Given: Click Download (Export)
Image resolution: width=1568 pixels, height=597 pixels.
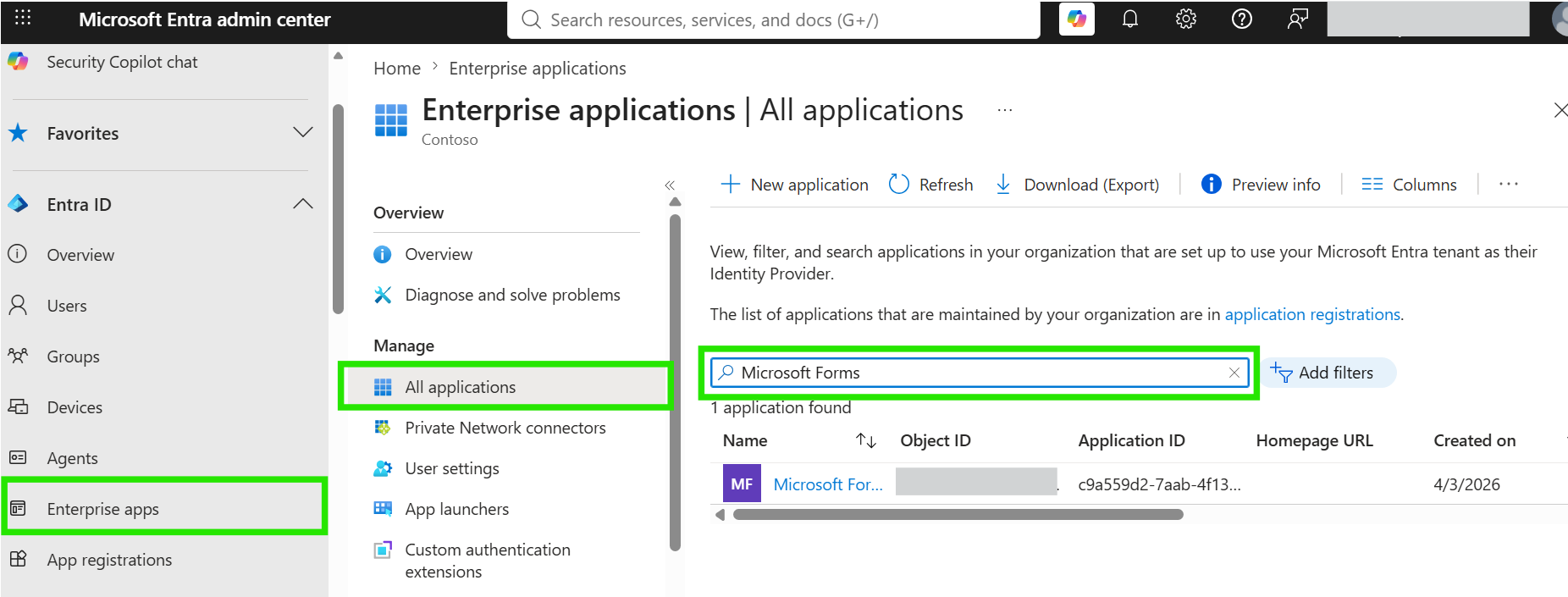Looking at the screenshot, I should pyautogui.click(x=1077, y=185).
